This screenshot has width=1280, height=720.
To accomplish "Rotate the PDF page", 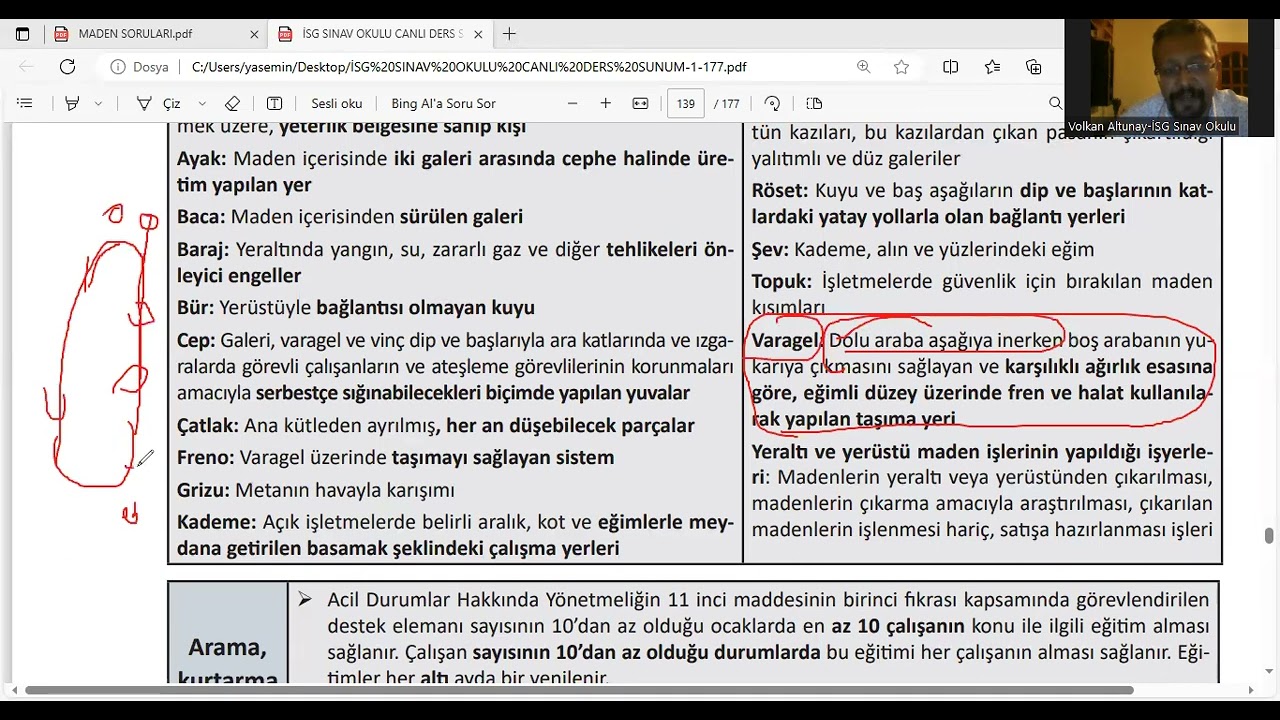I will 772,103.
